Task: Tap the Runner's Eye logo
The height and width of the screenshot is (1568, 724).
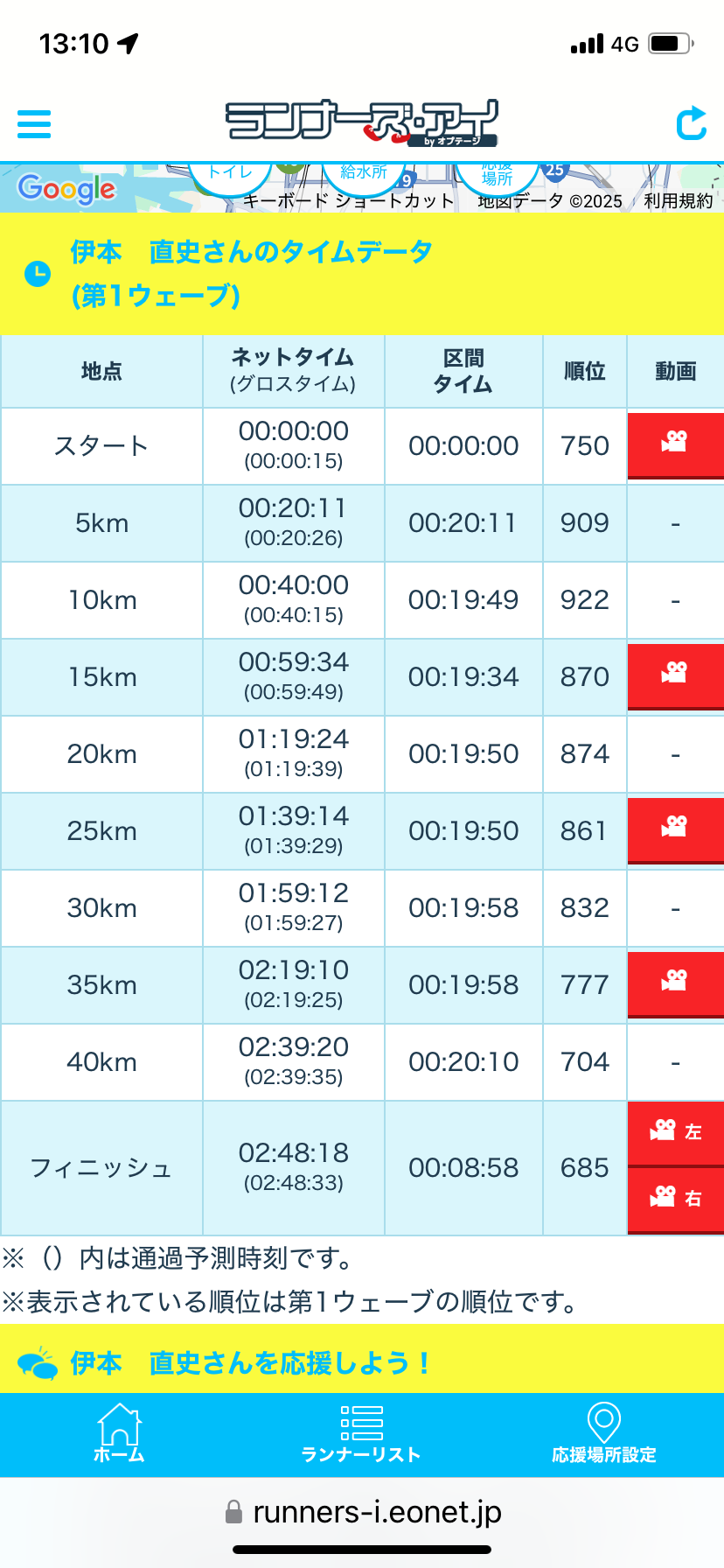Action: click(361, 123)
